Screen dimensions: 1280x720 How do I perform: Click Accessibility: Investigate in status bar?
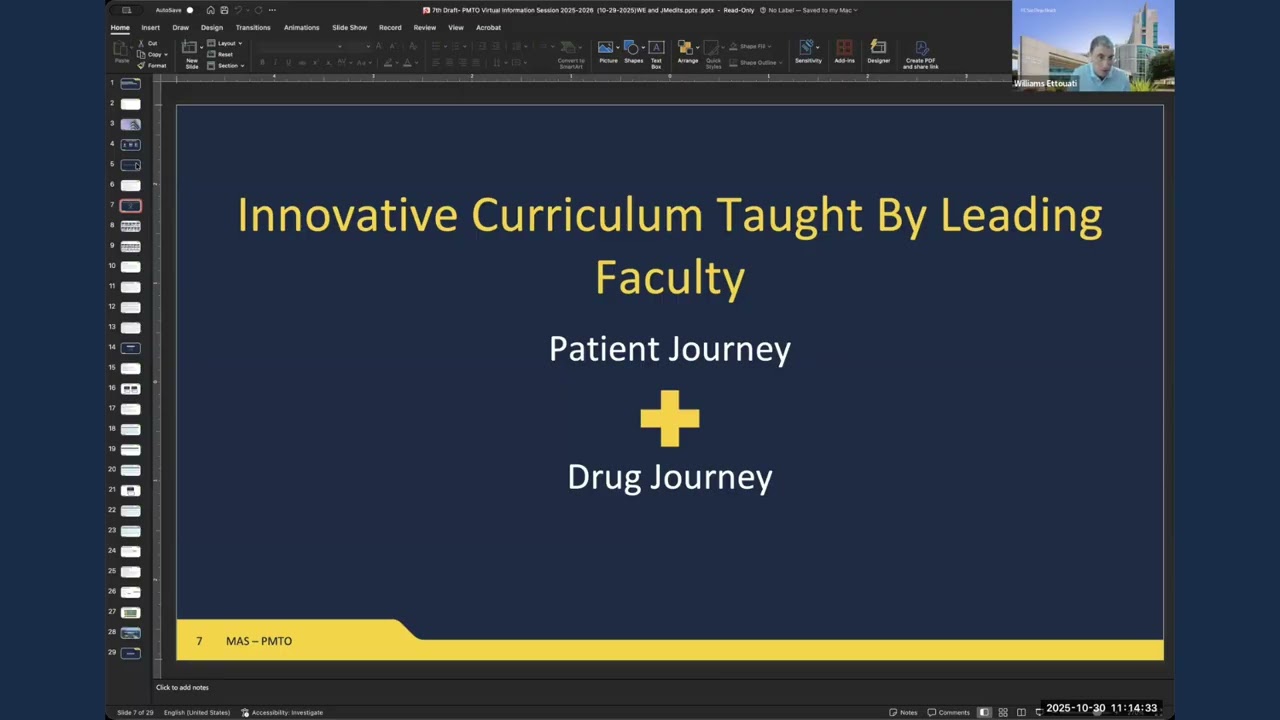(282, 712)
